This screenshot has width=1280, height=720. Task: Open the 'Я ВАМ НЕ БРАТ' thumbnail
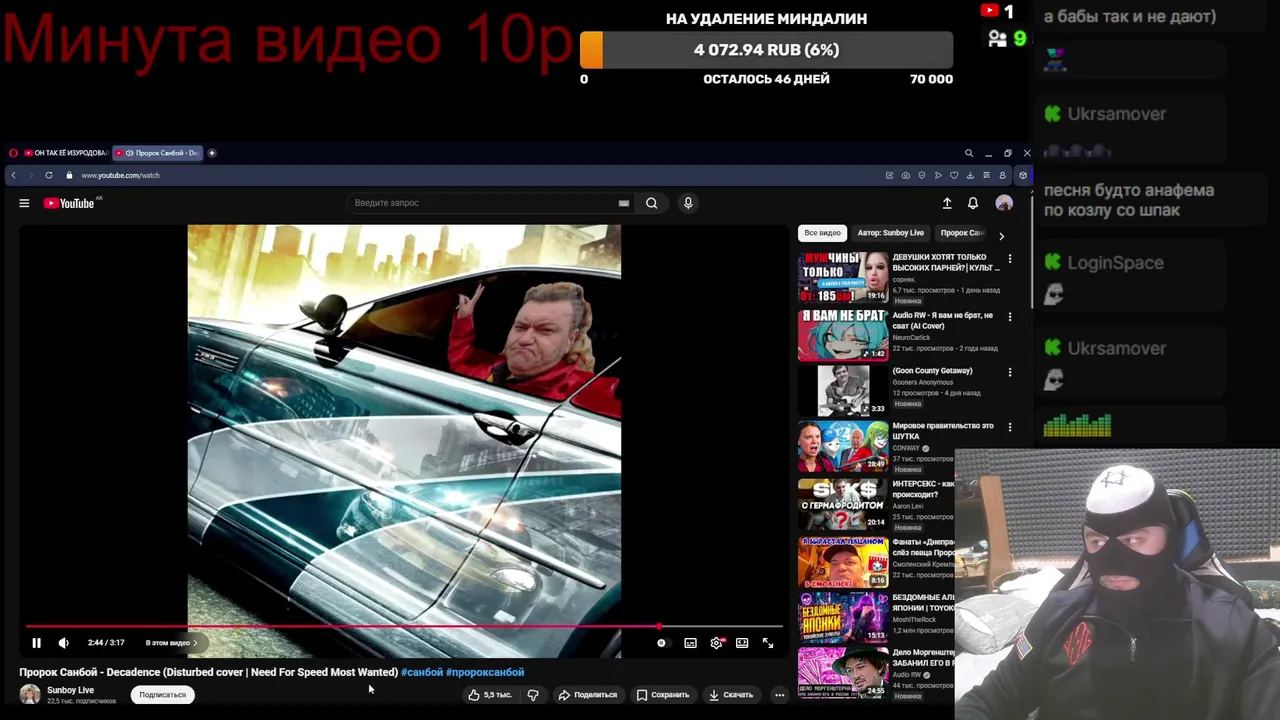[x=843, y=335]
